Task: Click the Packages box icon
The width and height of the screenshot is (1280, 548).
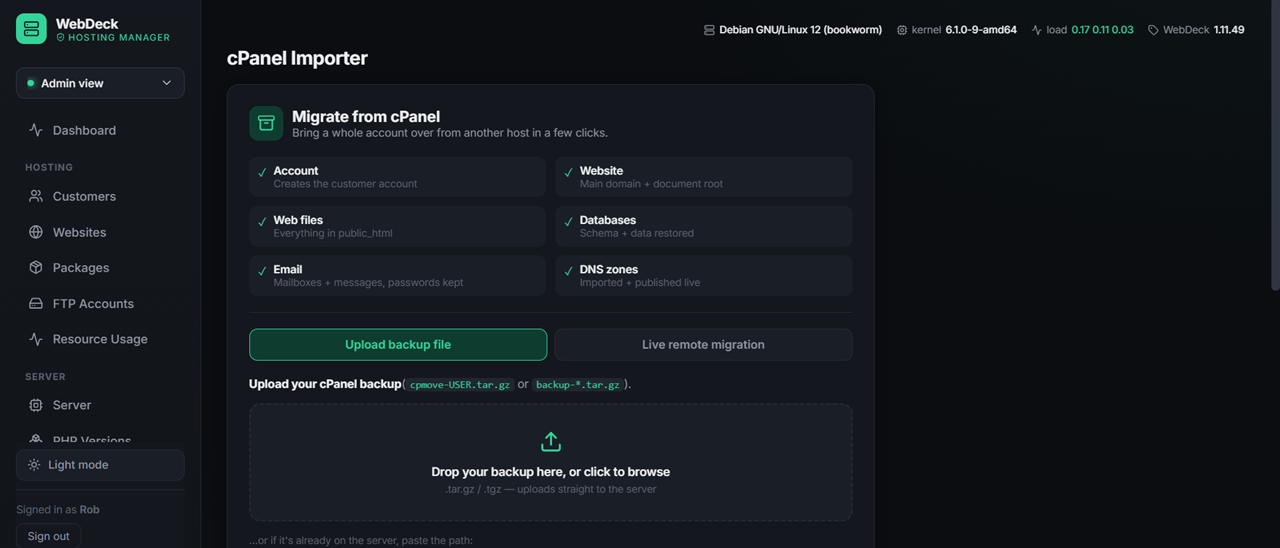Action: (36, 268)
